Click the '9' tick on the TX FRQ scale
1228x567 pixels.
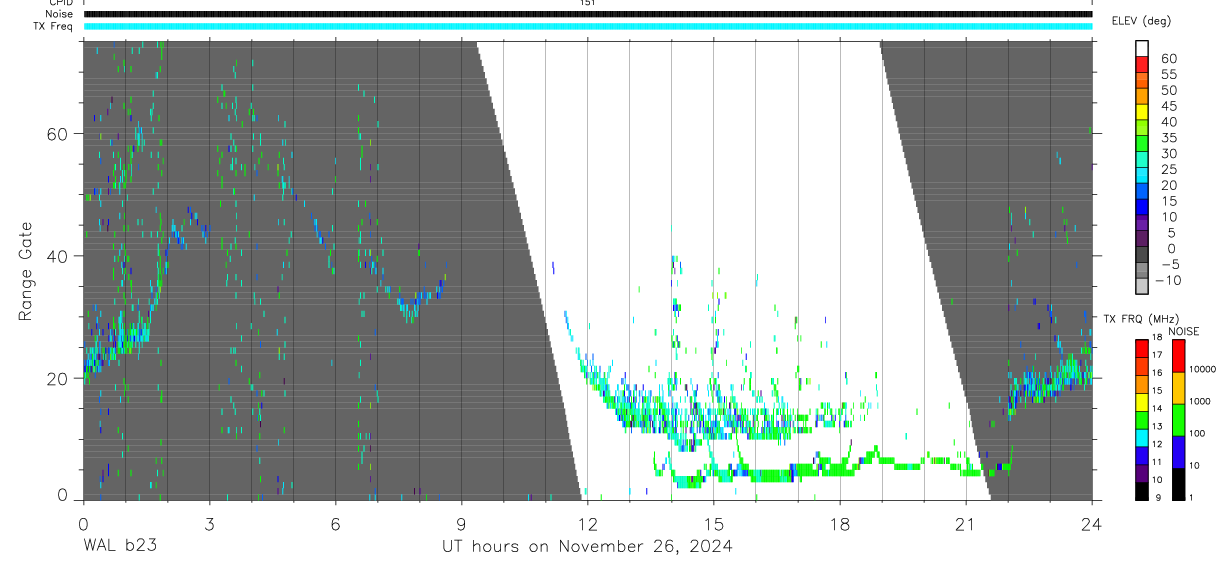1158,498
